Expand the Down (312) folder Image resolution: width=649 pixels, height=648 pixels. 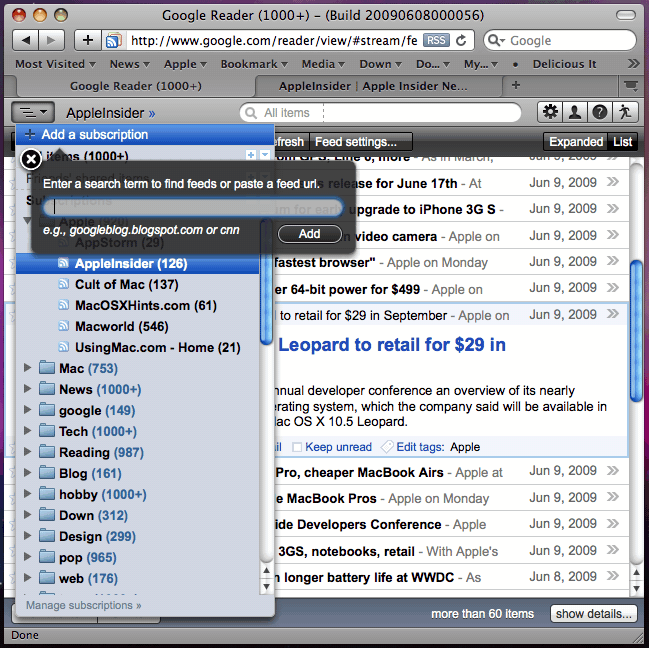click(x=27, y=515)
